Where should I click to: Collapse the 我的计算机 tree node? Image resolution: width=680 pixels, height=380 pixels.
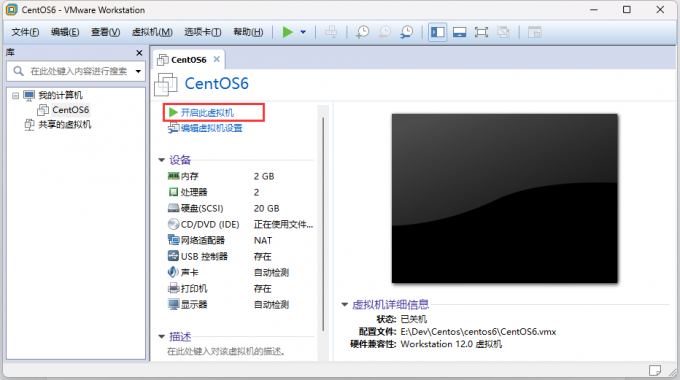(16, 95)
